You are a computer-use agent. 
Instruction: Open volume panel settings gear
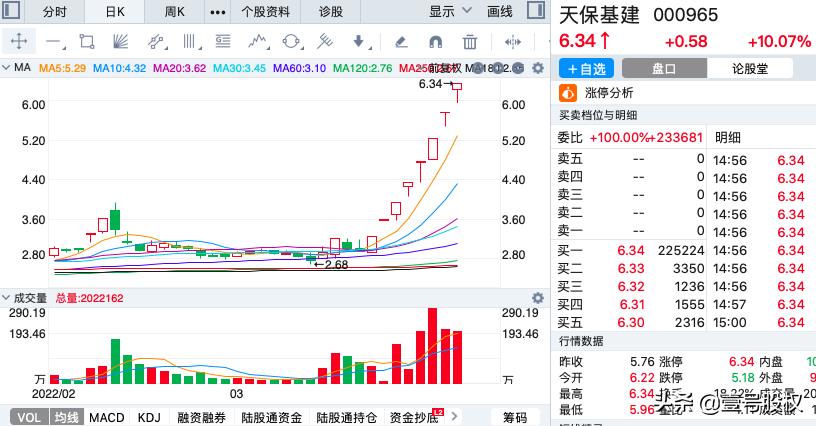538,298
